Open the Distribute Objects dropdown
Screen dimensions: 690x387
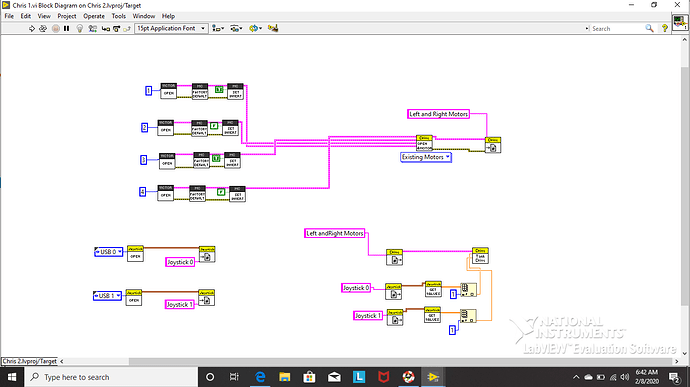point(236,28)
